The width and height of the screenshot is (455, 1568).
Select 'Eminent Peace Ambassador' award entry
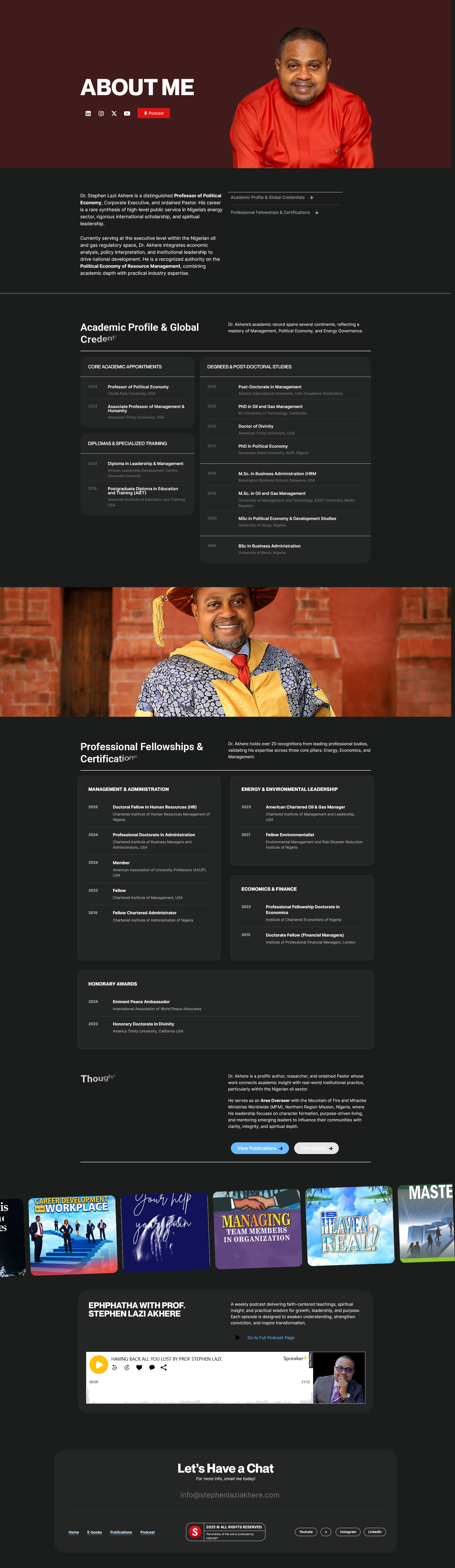(x=225, y=1004)
